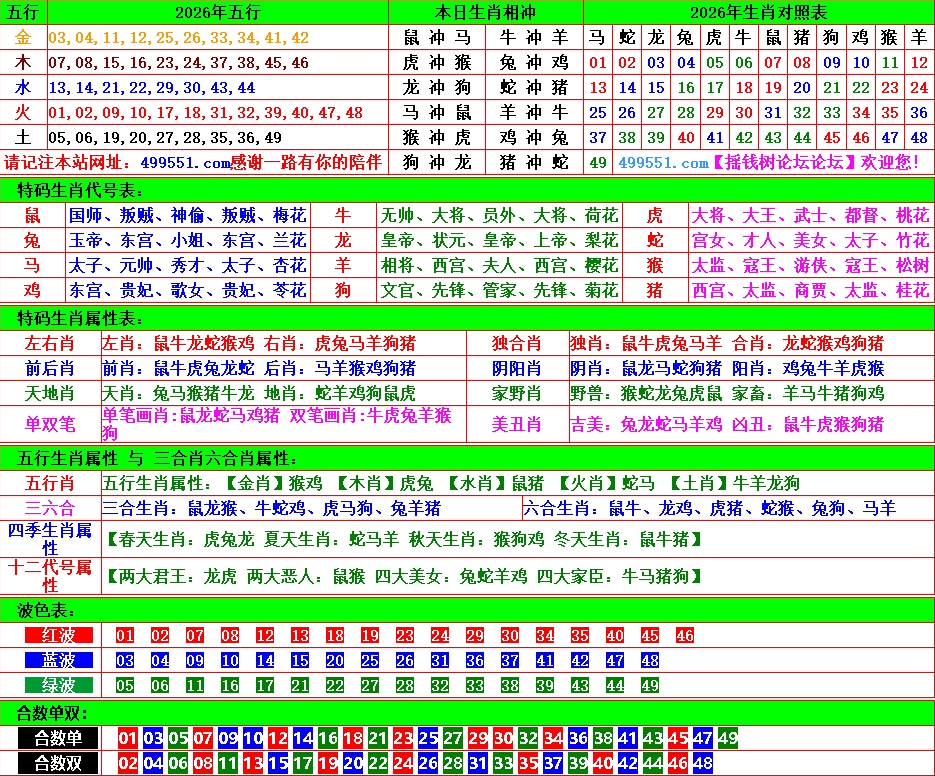Click the 波色表 section header
The height and width of the screenshot is (776, 935).
pyautogui.click(x=46, y=609)
